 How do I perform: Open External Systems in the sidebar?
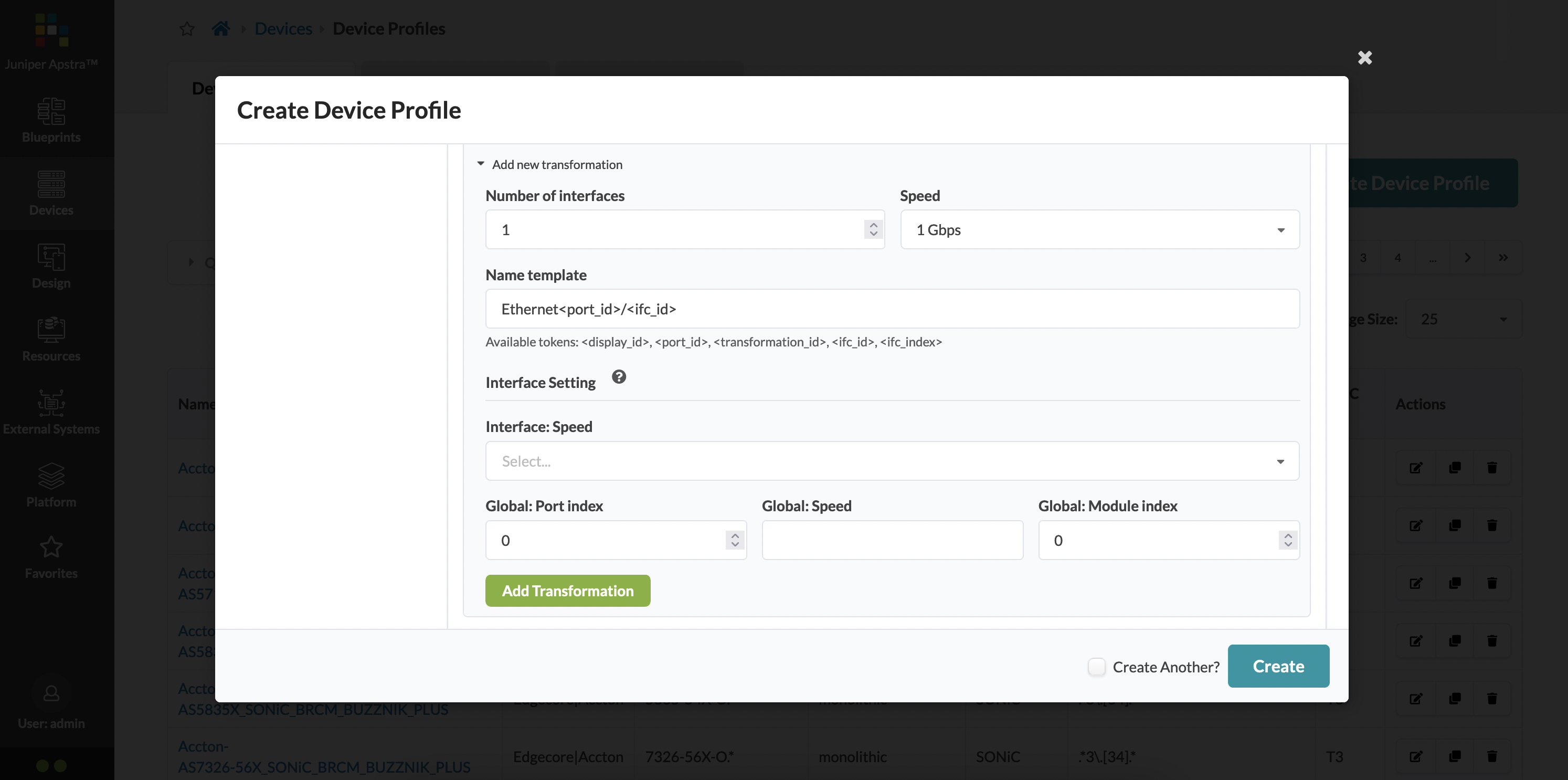point(51,413)
